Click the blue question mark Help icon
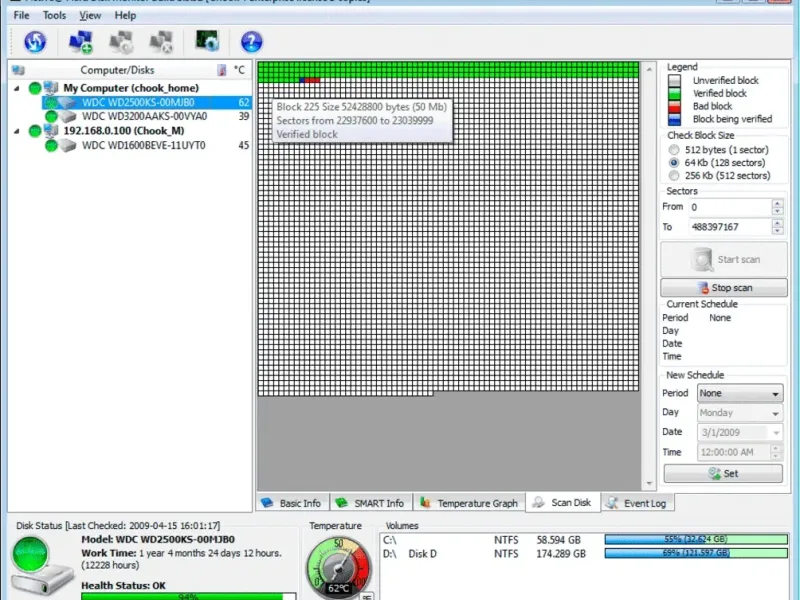 click(252, 42)
